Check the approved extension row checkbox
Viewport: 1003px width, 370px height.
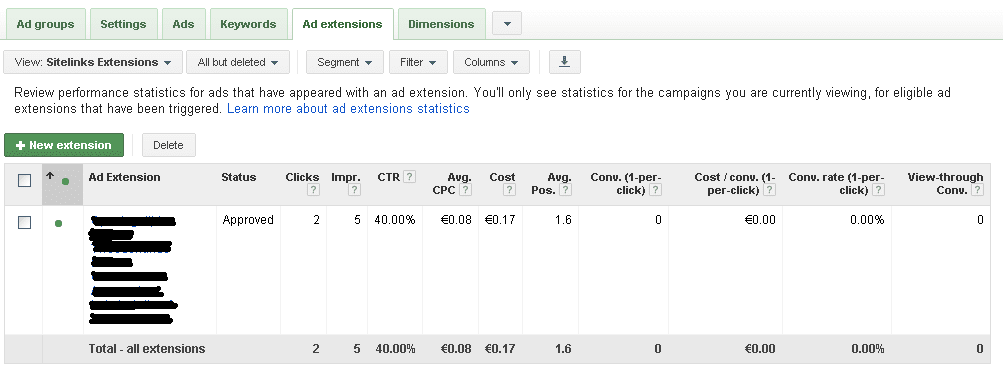coord(24,223)
